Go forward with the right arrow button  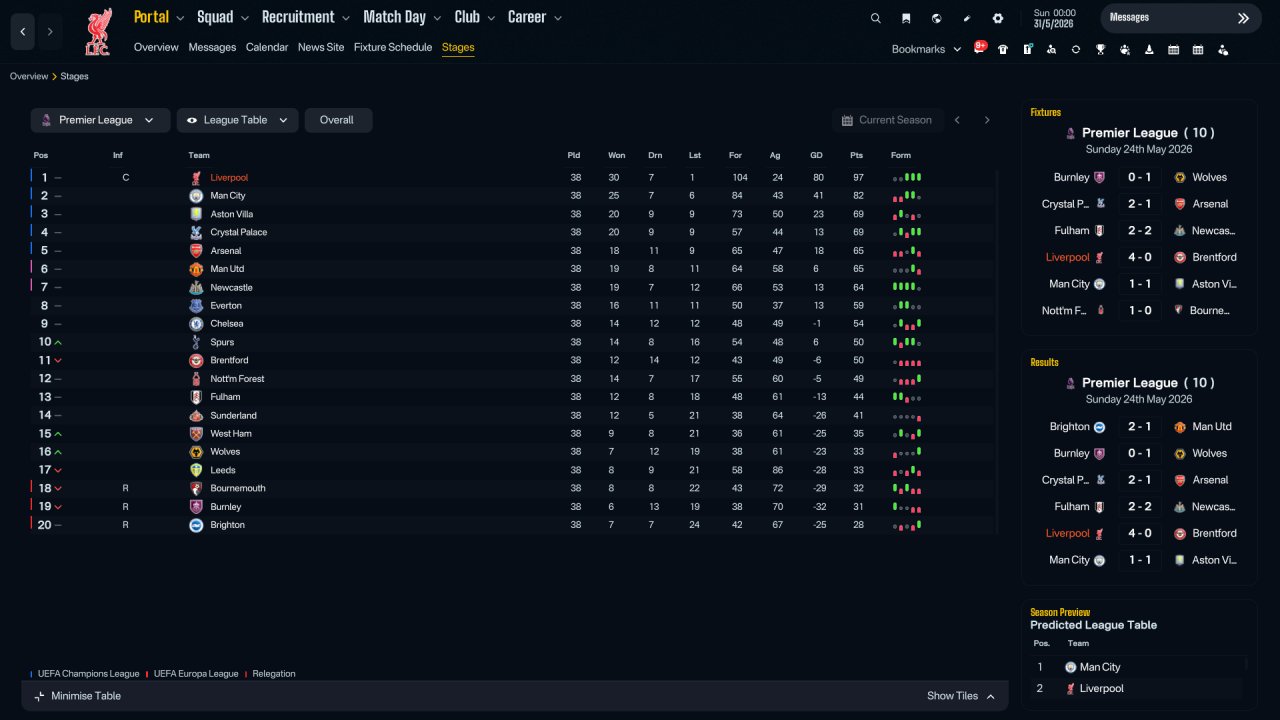pyautogui.click(x=50, y=32)
